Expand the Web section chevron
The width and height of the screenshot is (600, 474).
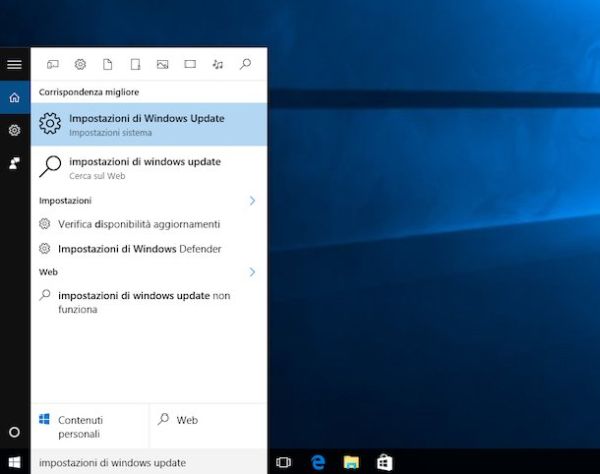pos(252,272)
